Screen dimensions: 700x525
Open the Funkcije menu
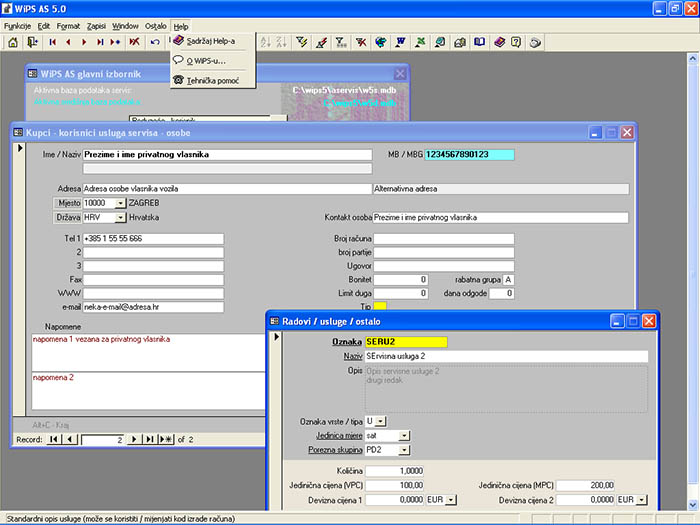pos(17,26)
